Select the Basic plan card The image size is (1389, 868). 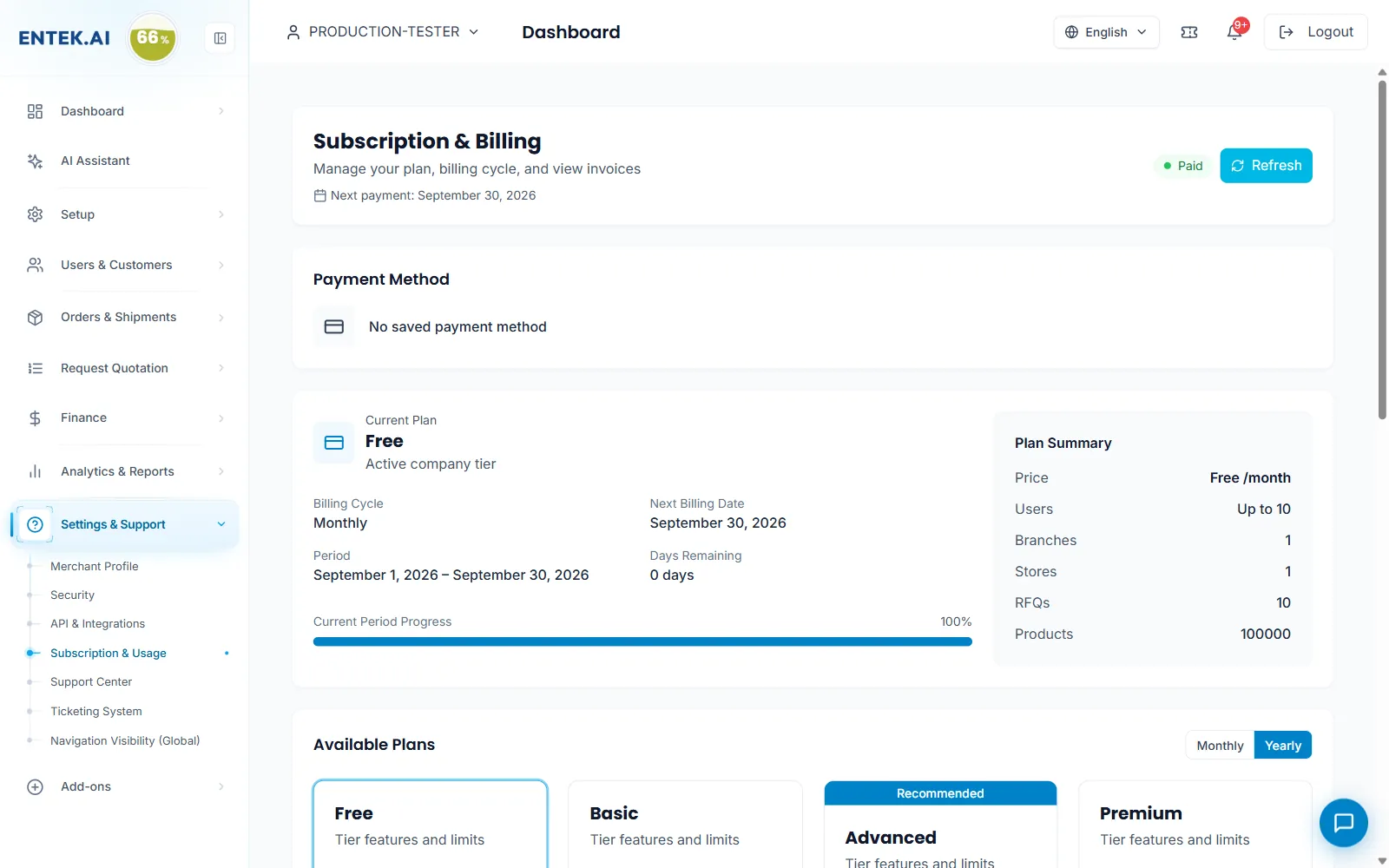[685, 825]
